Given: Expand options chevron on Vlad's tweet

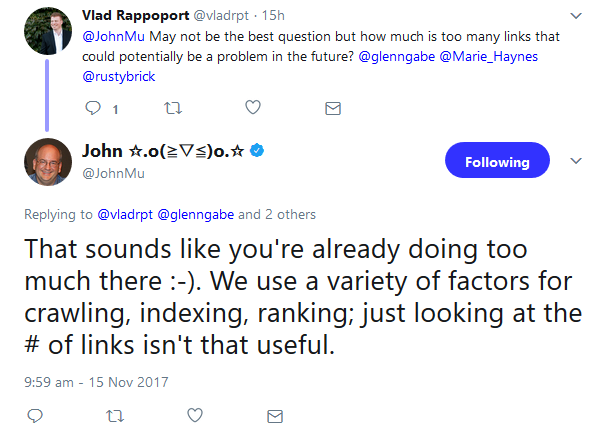Looking at the screenshot, I should pyautogui.click(x=577, y=15).
